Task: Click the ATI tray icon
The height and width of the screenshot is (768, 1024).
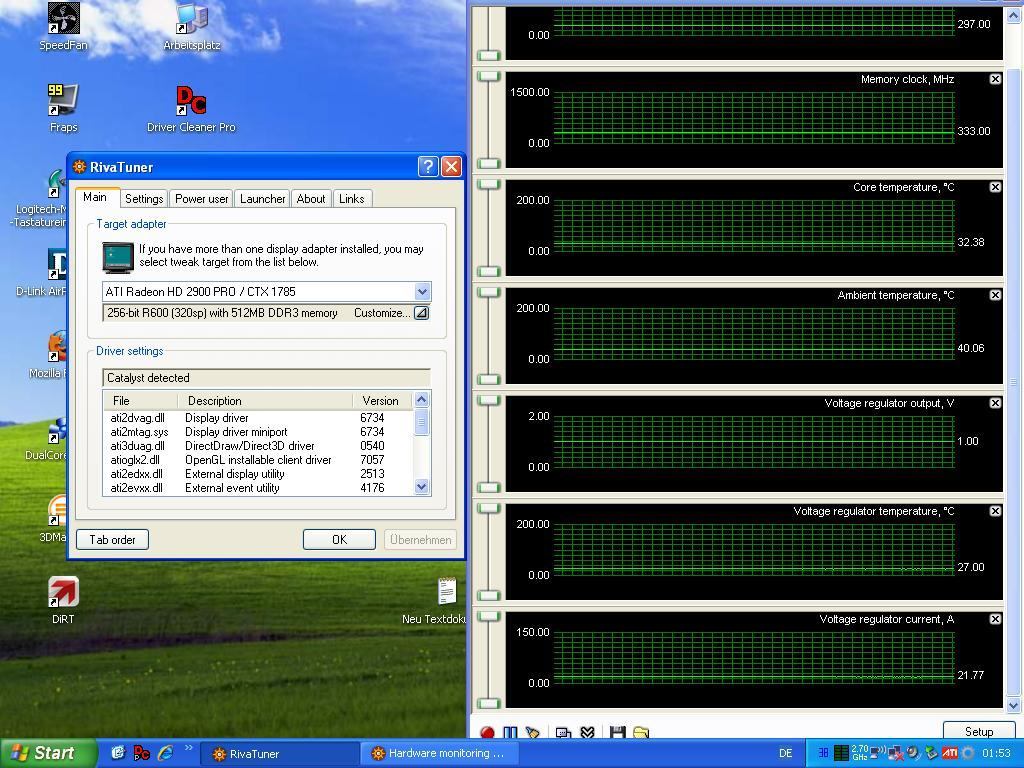Action: click(950, 753)
